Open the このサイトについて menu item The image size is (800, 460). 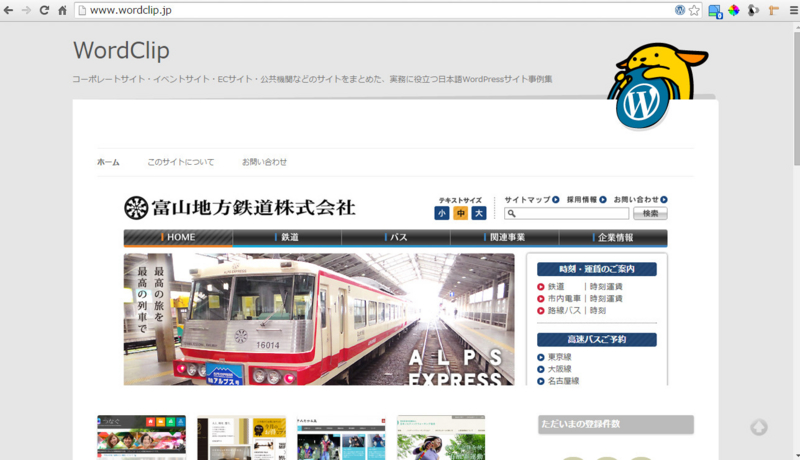click(181, 162)
